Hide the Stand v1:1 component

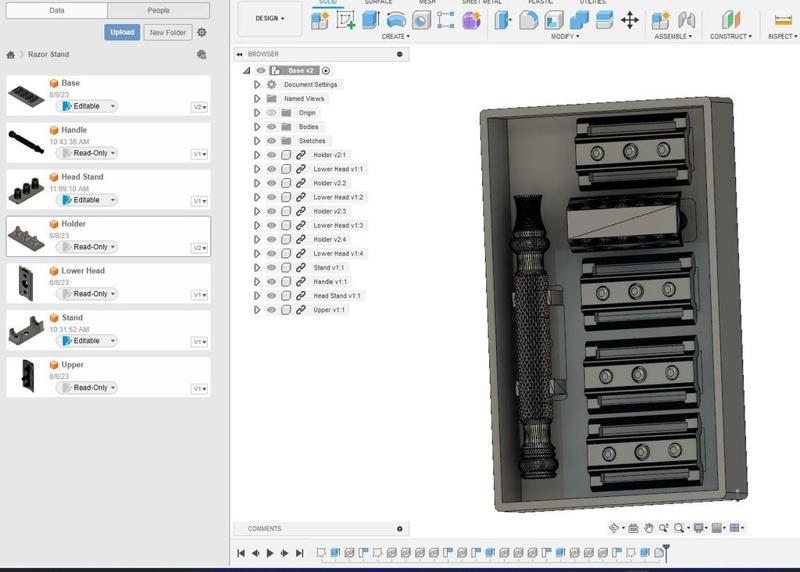click(x=271, y=268)
